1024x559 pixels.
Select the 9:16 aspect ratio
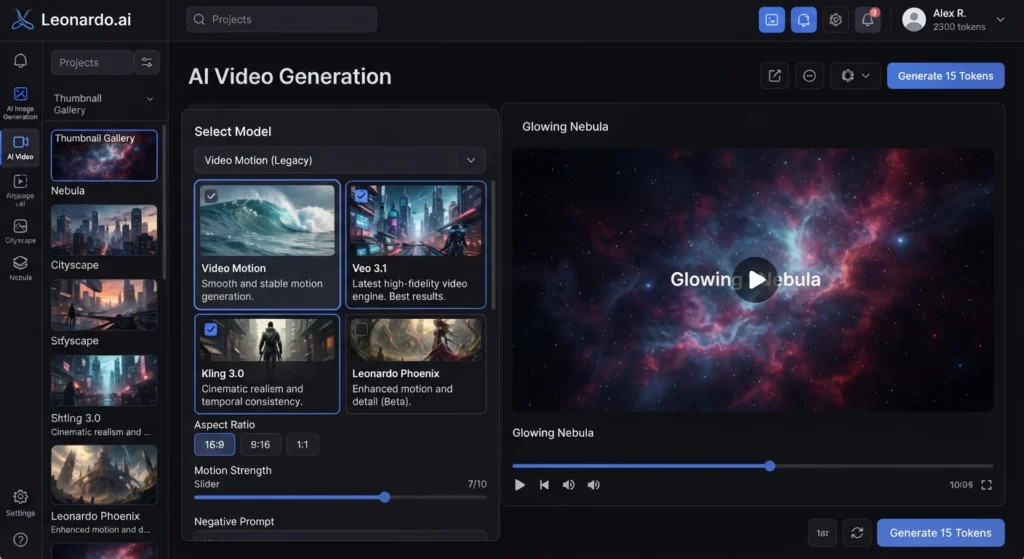pyautogui.click(x=260, y=445)
